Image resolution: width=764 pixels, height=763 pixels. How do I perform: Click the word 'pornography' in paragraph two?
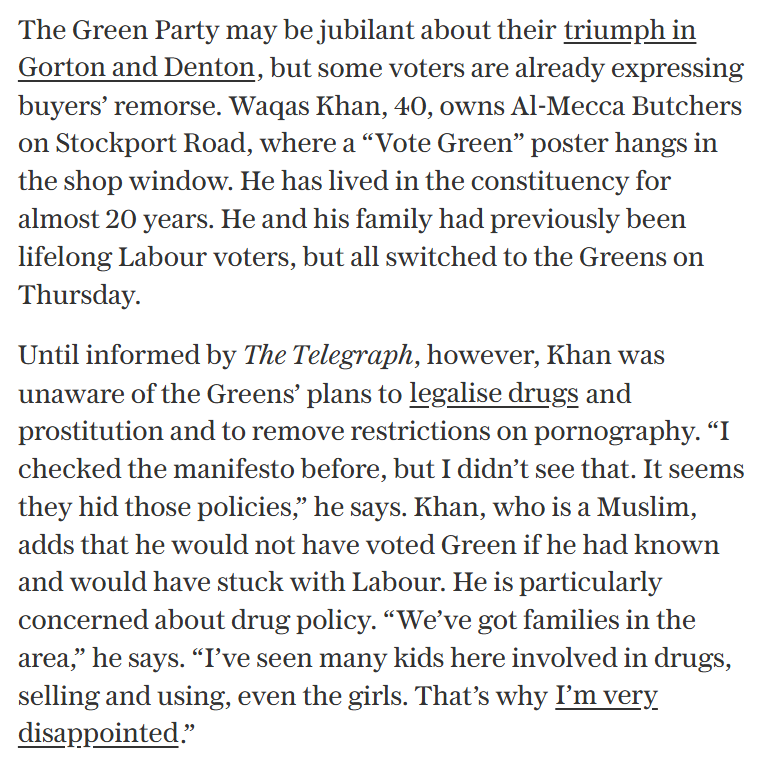(x=614, y=432)
